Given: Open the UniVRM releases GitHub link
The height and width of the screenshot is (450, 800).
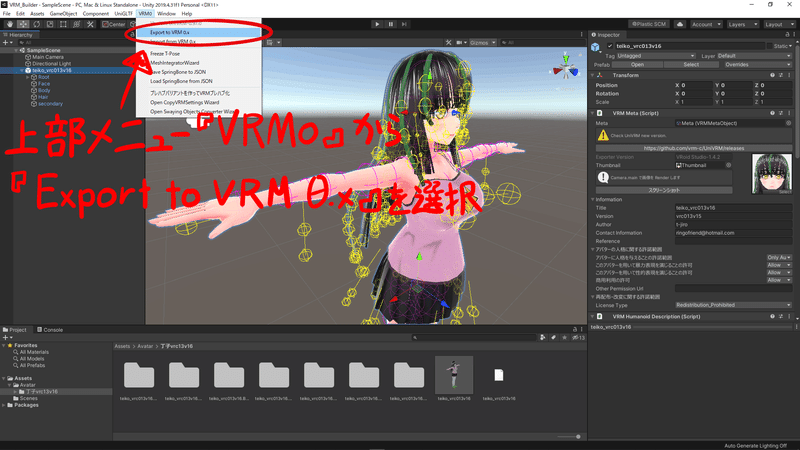Looking at the screenshot, I should [x=694, y=148].
